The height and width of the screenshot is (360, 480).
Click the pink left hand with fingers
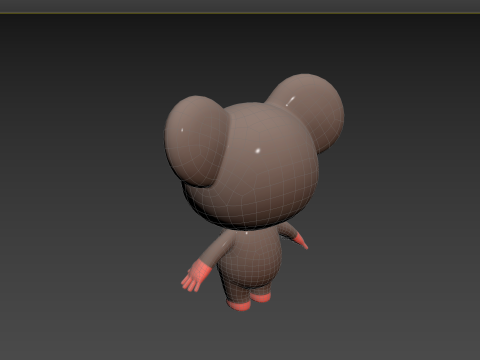(x=196, y=276)
